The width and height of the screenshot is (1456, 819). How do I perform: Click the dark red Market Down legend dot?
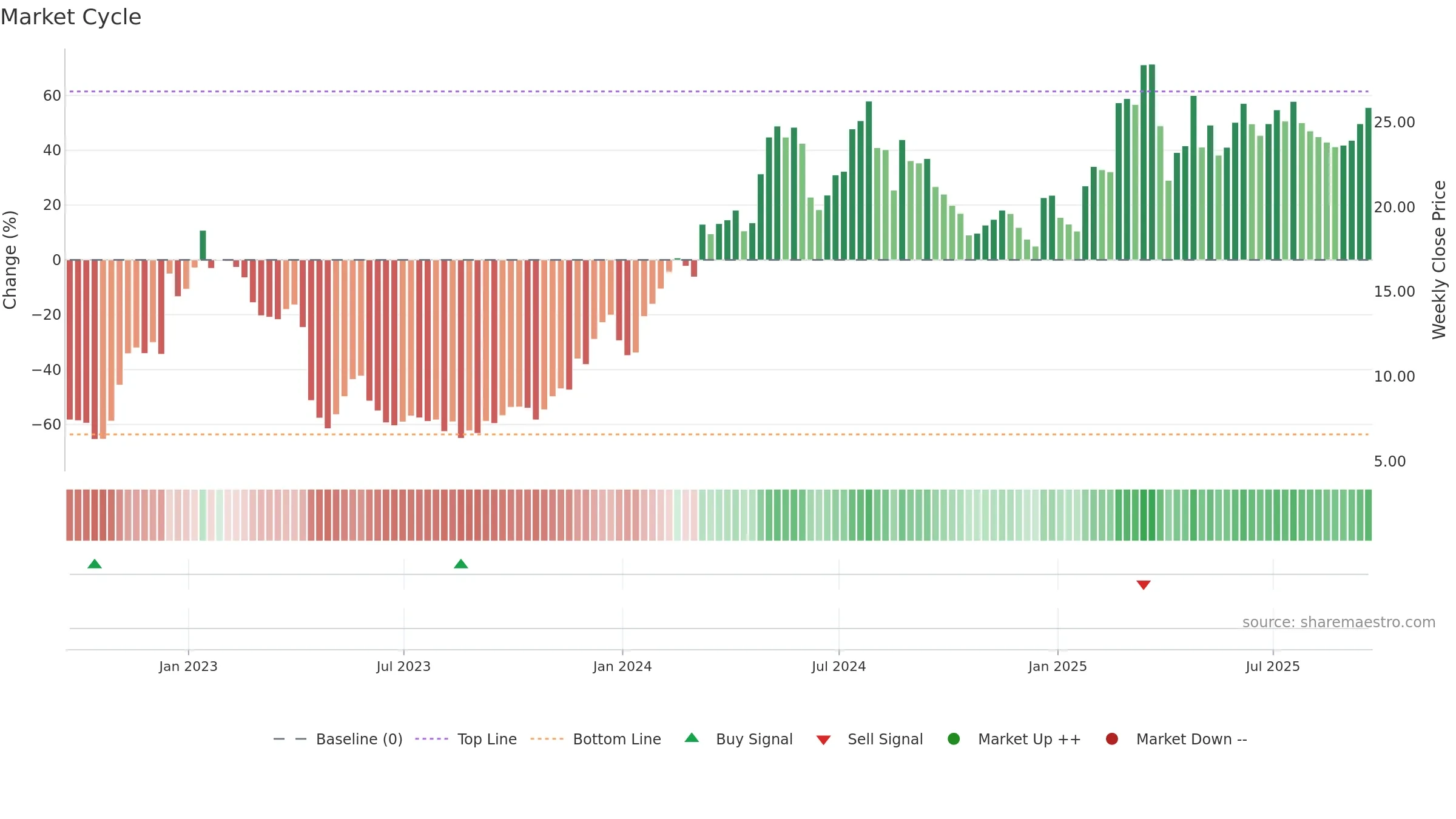coord(1112,739)
